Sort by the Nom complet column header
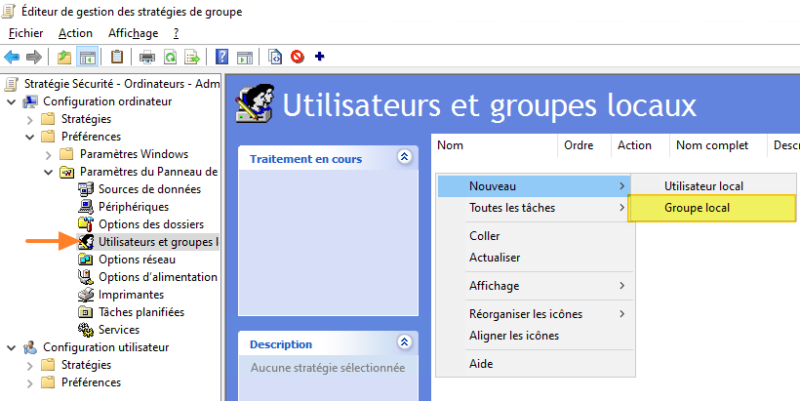Screen dimensions: 800x401 pos(718,145)
